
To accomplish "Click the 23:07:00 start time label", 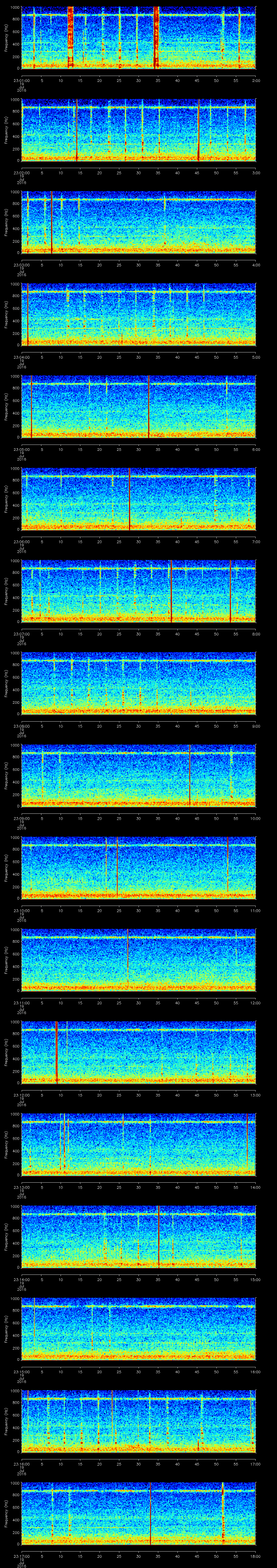I will pos(21,634).
